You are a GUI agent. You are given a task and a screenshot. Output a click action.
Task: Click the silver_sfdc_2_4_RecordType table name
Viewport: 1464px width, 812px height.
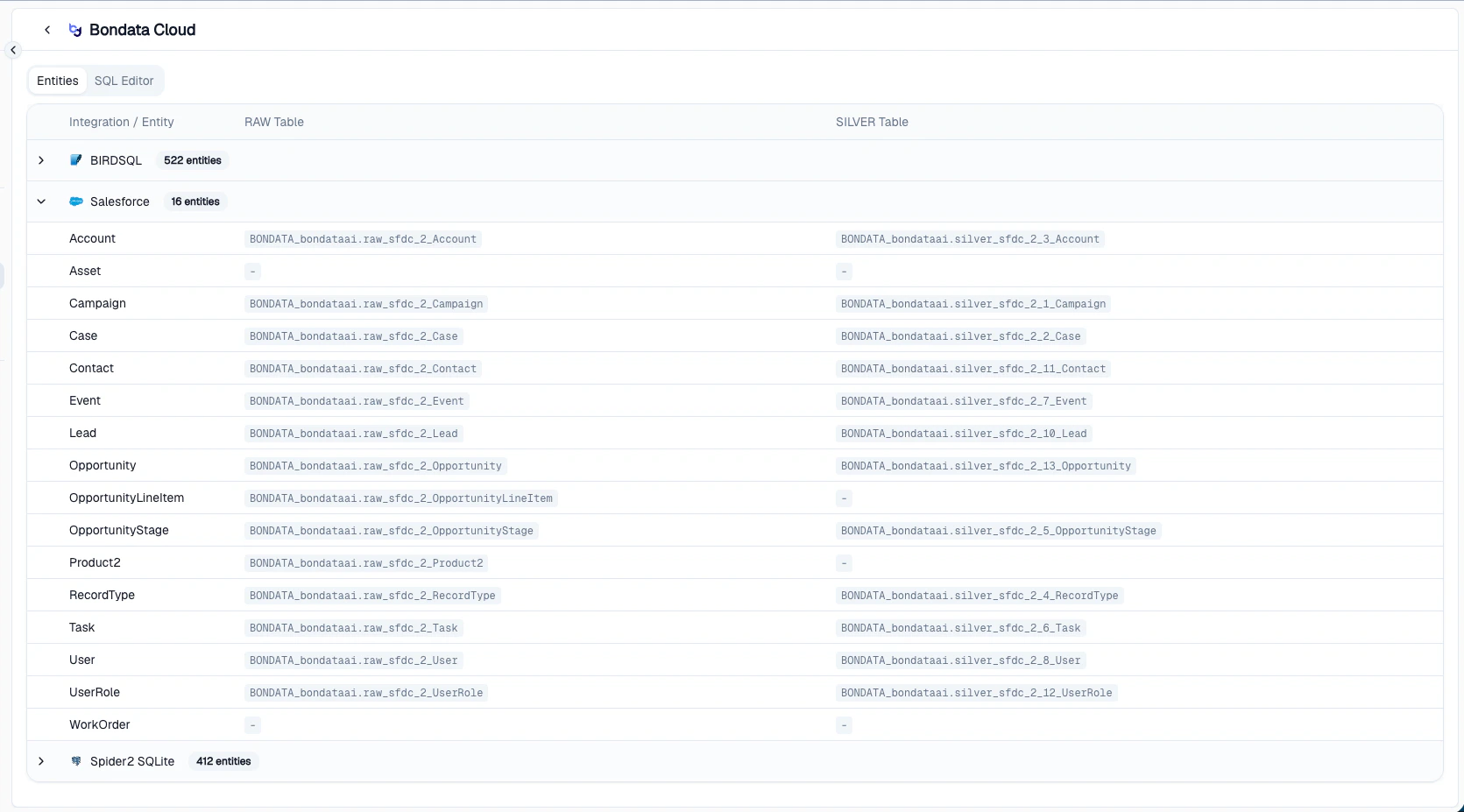coord(980,596)
